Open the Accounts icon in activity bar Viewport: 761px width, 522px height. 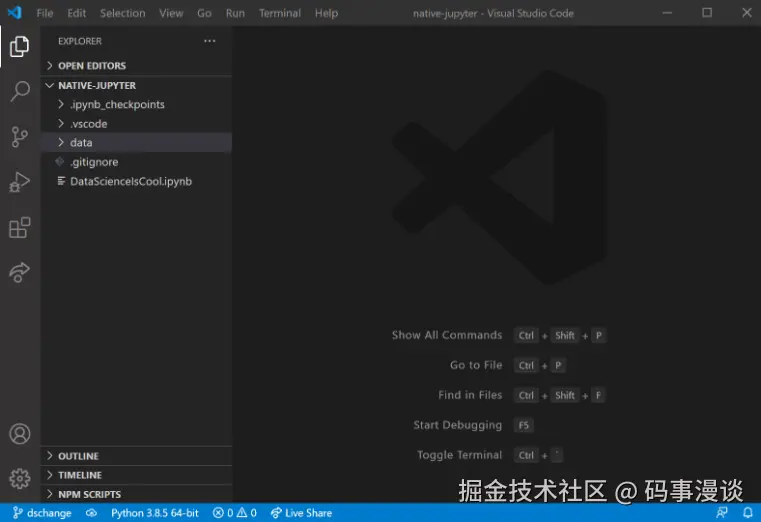[19, 434]
